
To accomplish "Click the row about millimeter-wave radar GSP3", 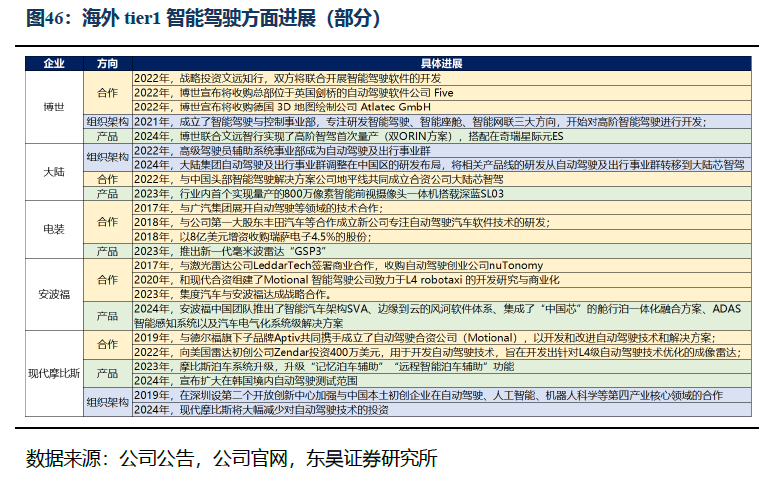I will (x=442, y=251).
